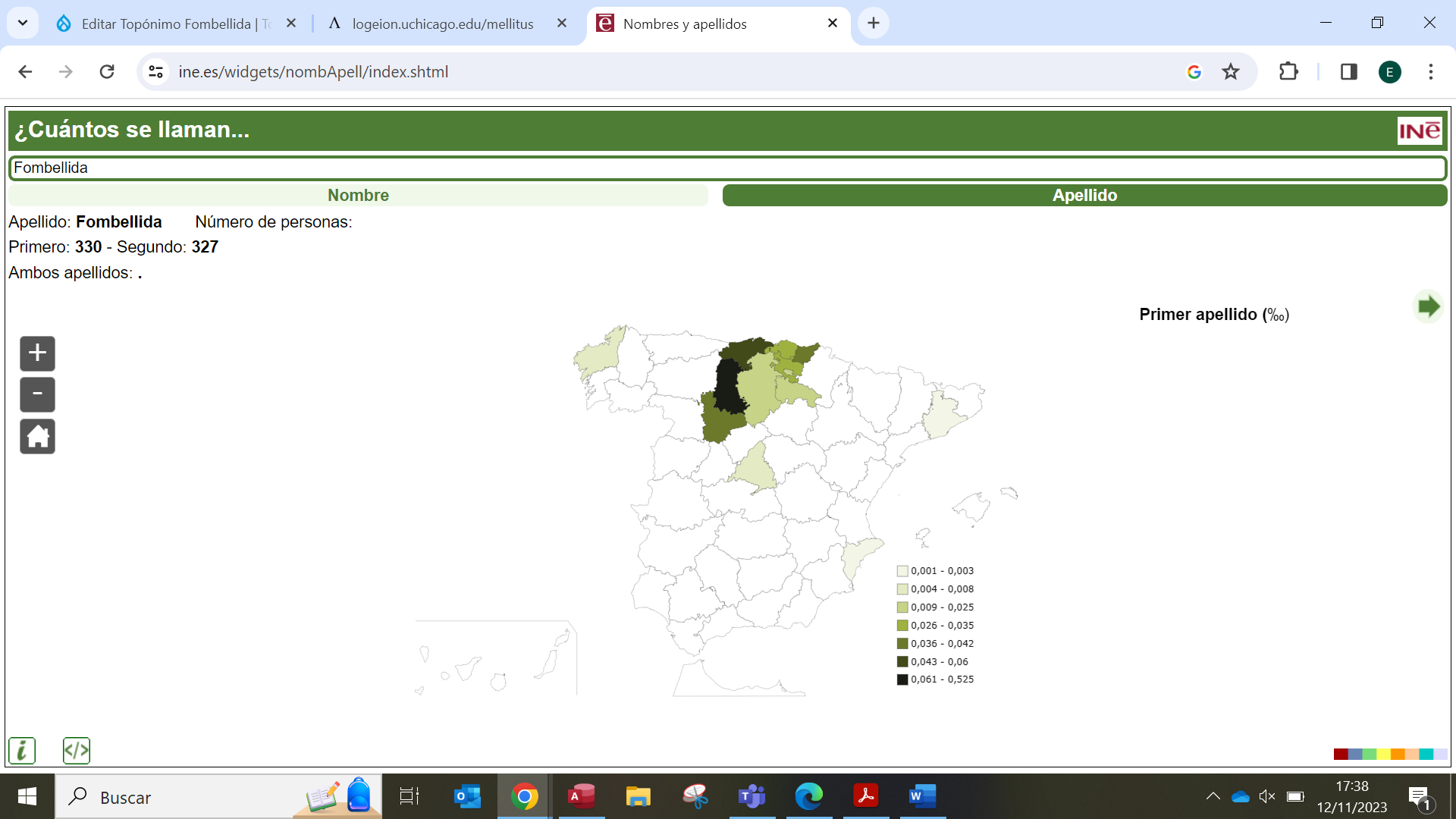Click the Fombellida name search field
Viewport: 1456px width, 819px height.
[726, 168]
